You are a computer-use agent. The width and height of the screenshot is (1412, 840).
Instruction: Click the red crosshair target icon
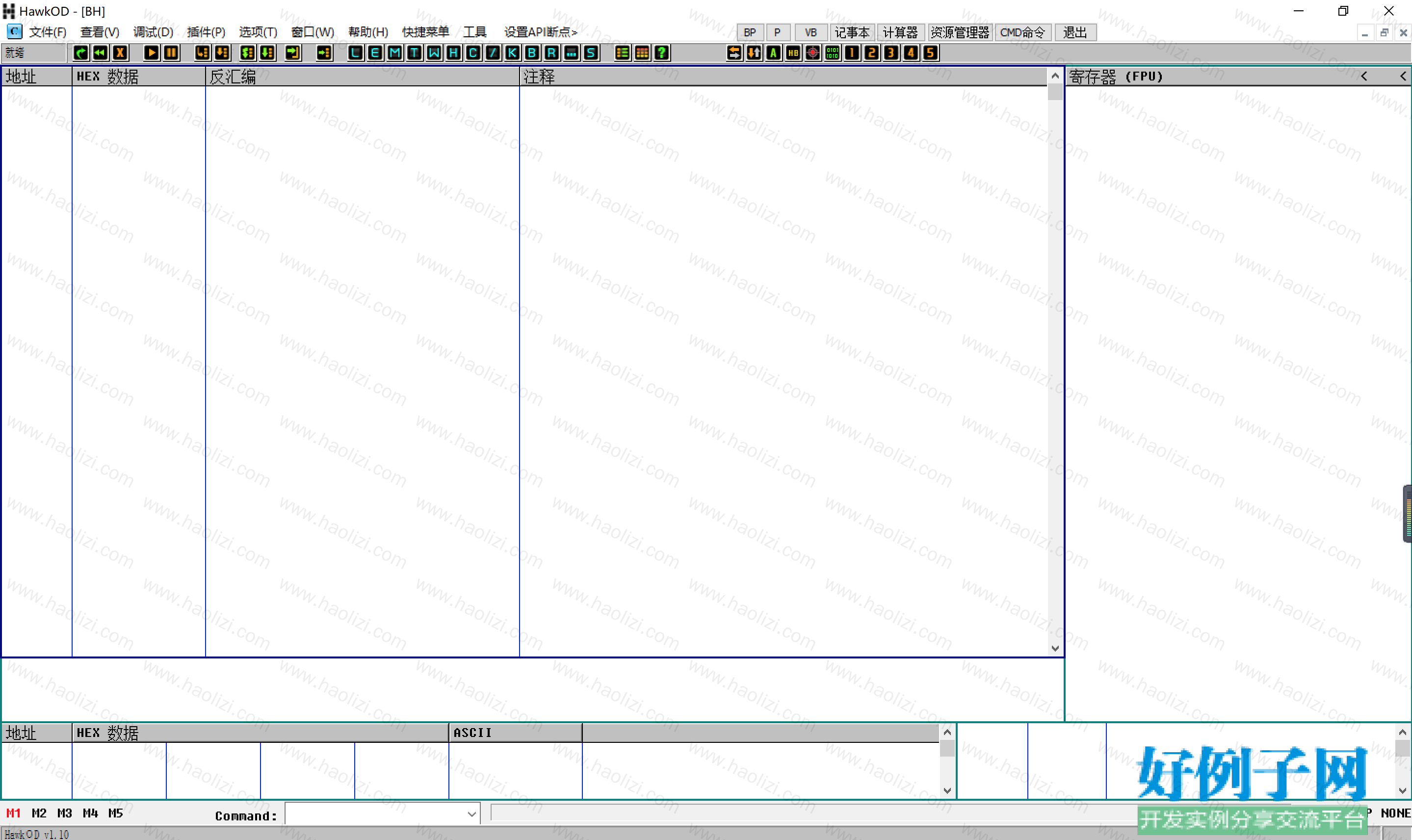(813, 53)
